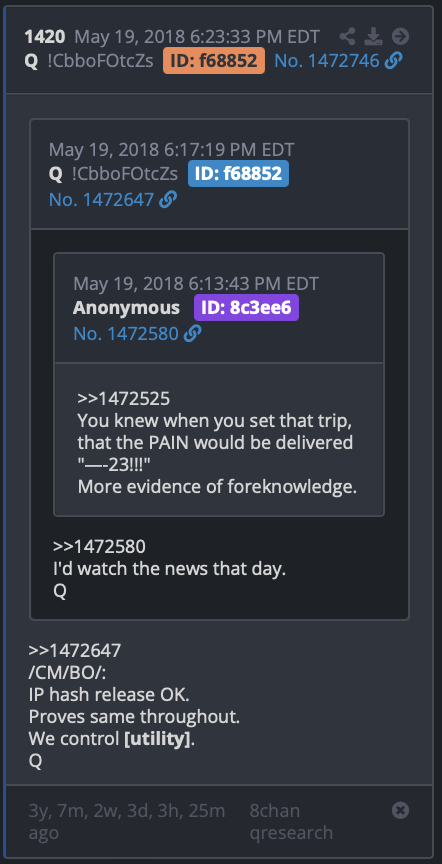The width and height of the screenshot is (442, 864).
Task: Click the post number 1420
Action: [45, 37]
